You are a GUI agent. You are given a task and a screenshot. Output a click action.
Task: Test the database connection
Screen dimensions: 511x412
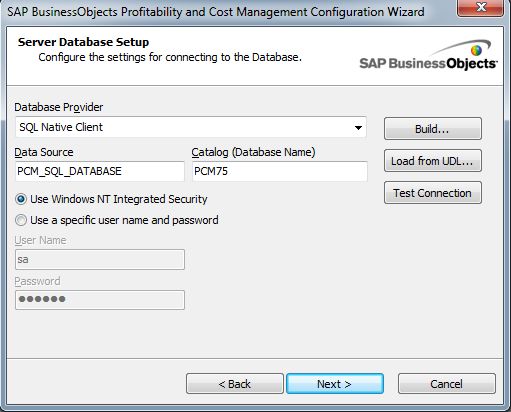click(x=433, y=193)
